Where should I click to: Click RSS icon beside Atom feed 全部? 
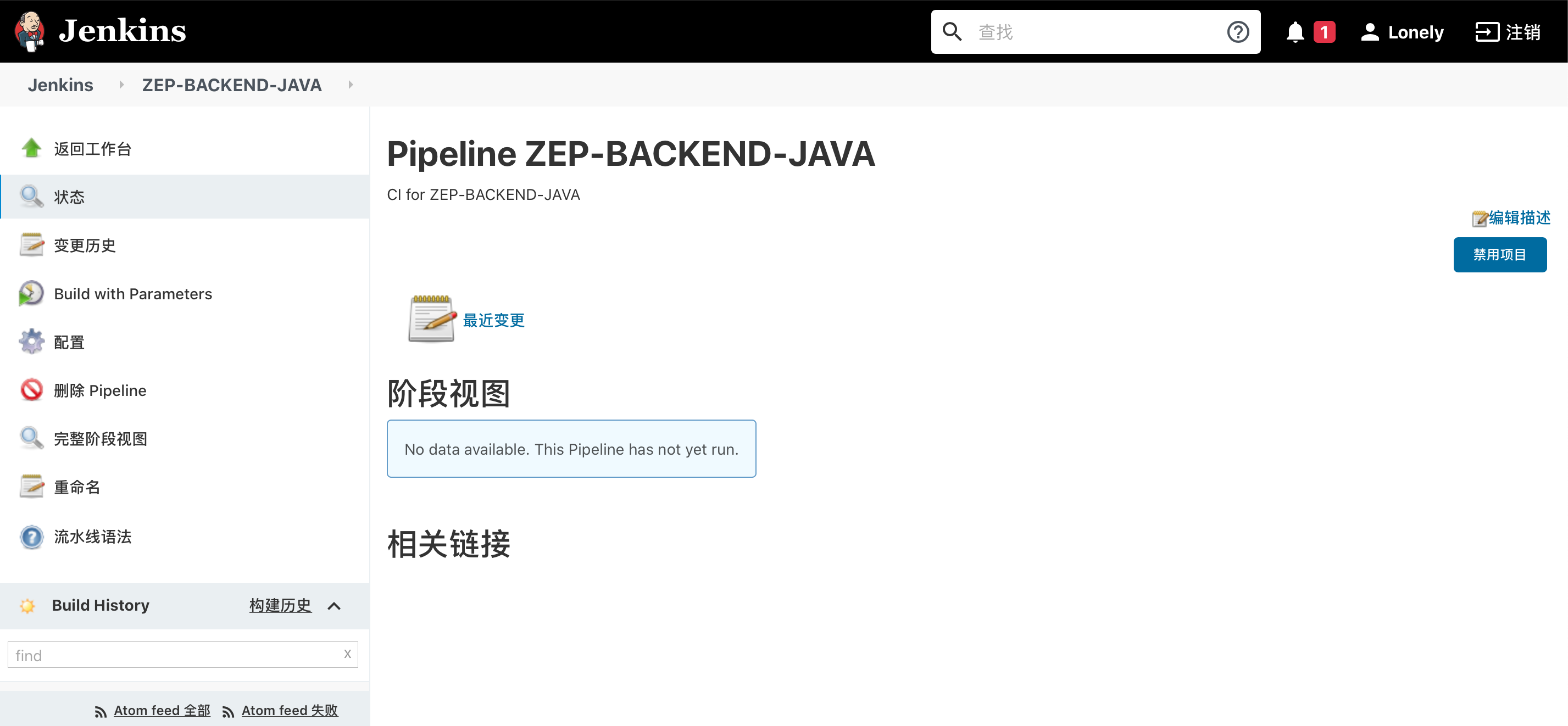click(101, 711)
